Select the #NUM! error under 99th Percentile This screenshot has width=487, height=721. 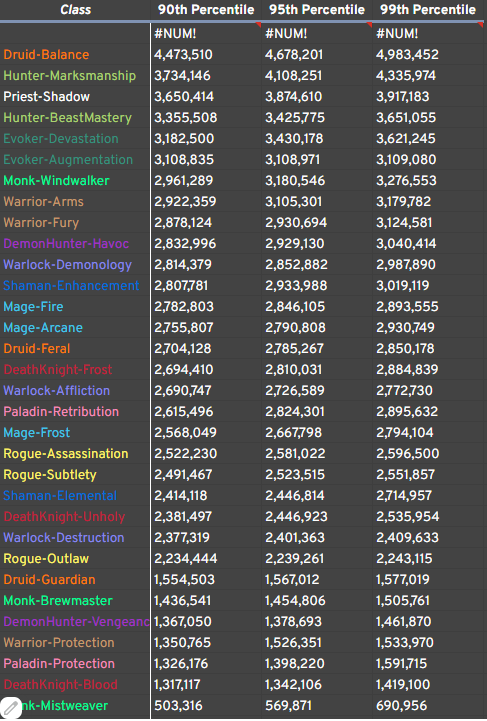coord(397,34)
